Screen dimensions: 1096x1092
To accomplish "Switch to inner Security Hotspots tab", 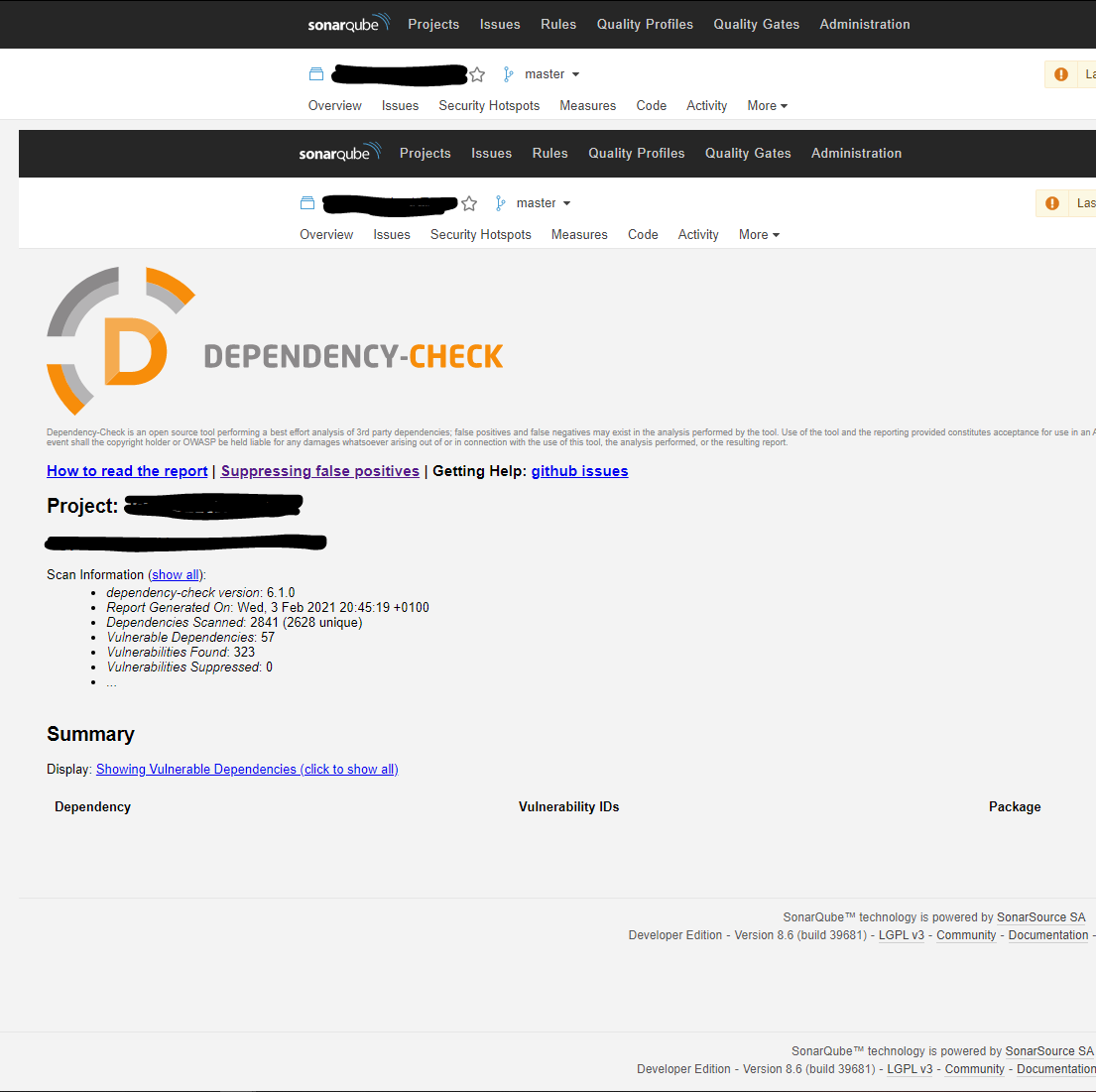I will pos(481,234).
